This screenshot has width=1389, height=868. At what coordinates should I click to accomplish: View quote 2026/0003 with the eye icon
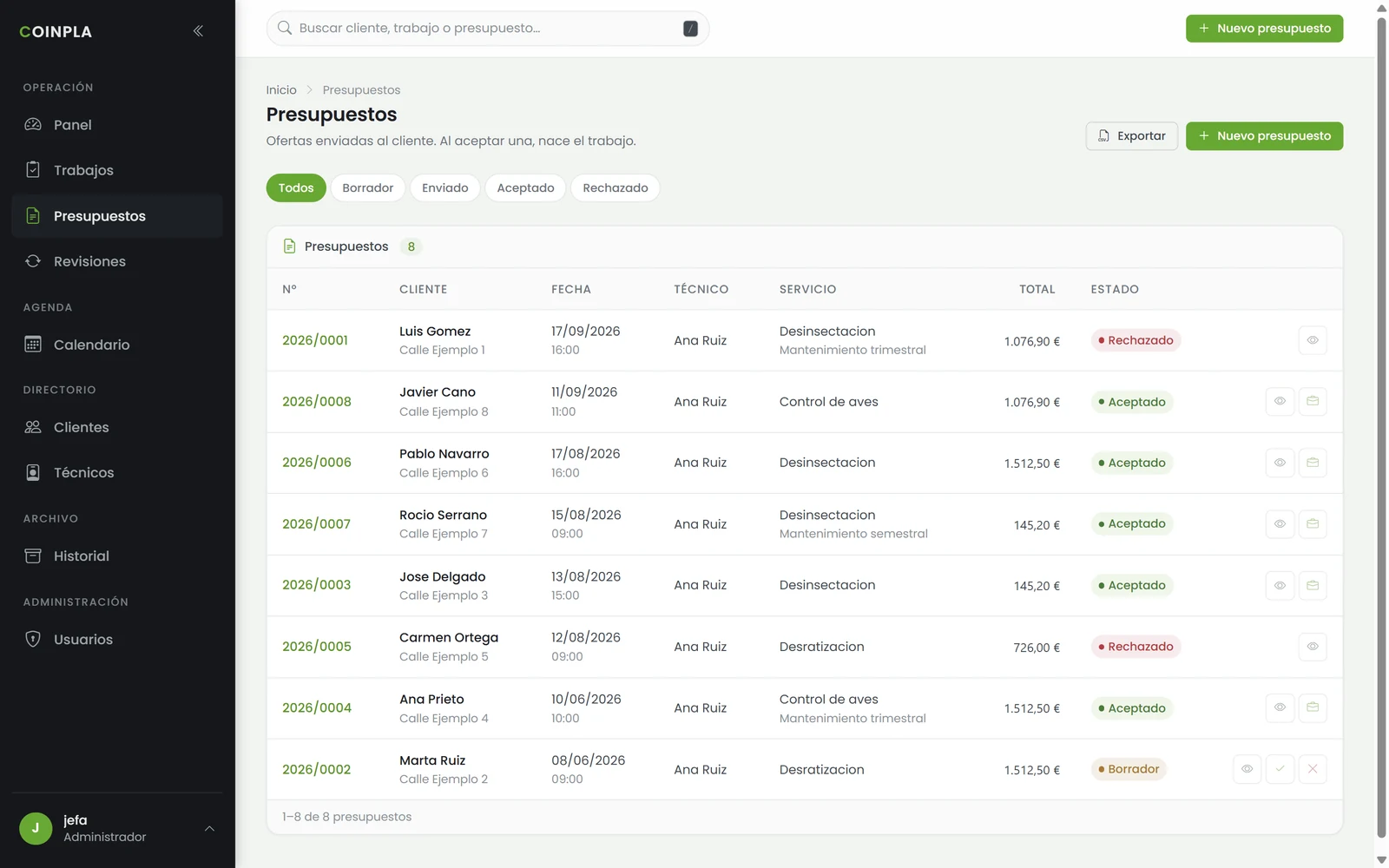[1280, 585]
